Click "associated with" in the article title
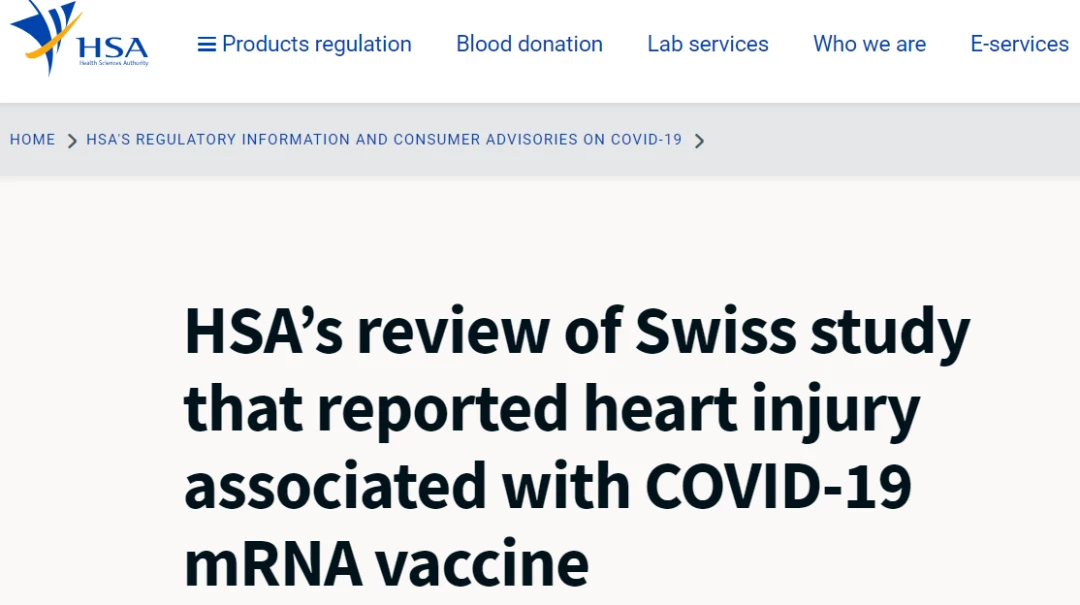This screenshot has width=1080, height=605. coord(407,486)
